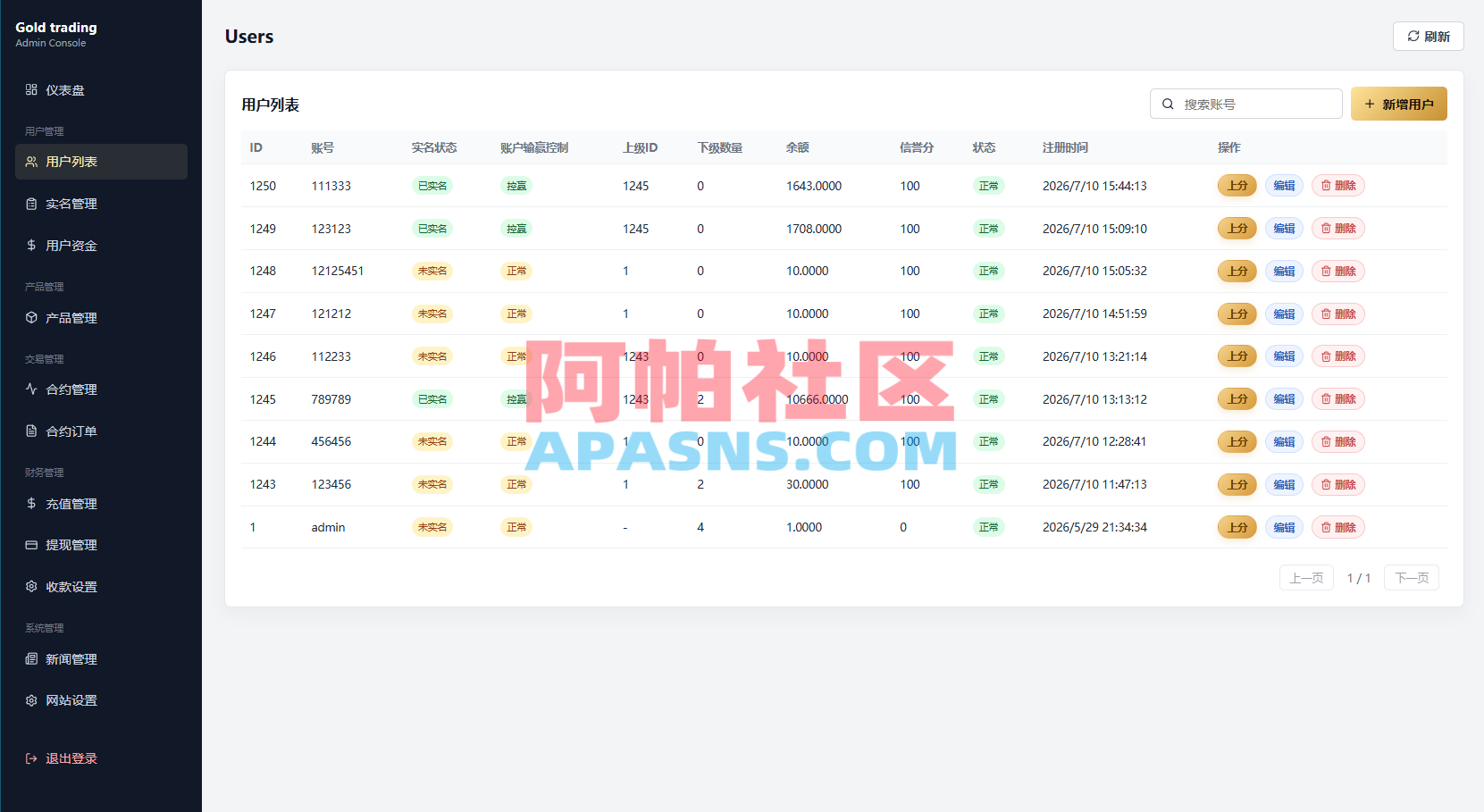Click the balance 1643.0000 cell
1484x812 pixels.
[814, 186]
